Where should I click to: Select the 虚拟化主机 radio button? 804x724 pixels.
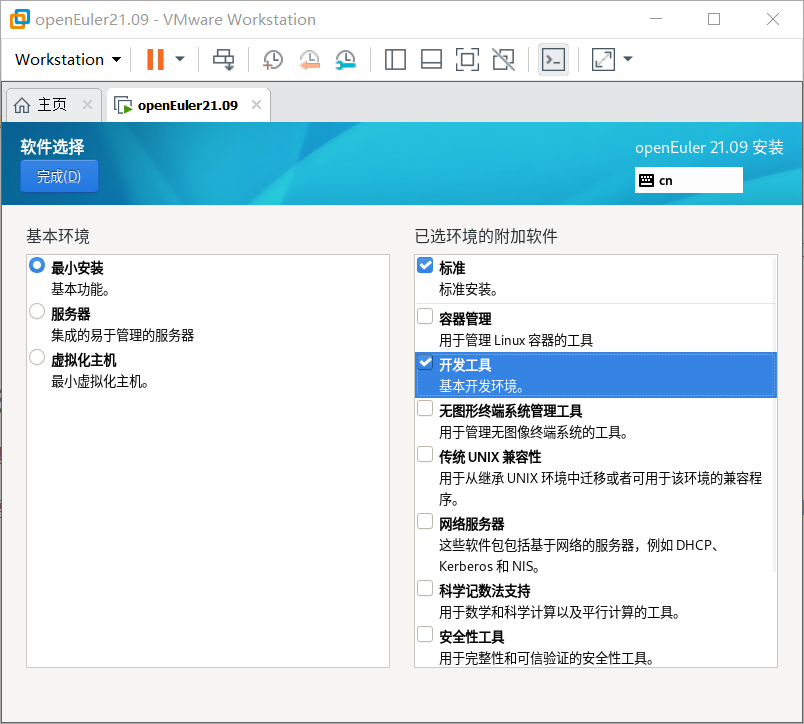pyautogui.click(x=37, y=357)
